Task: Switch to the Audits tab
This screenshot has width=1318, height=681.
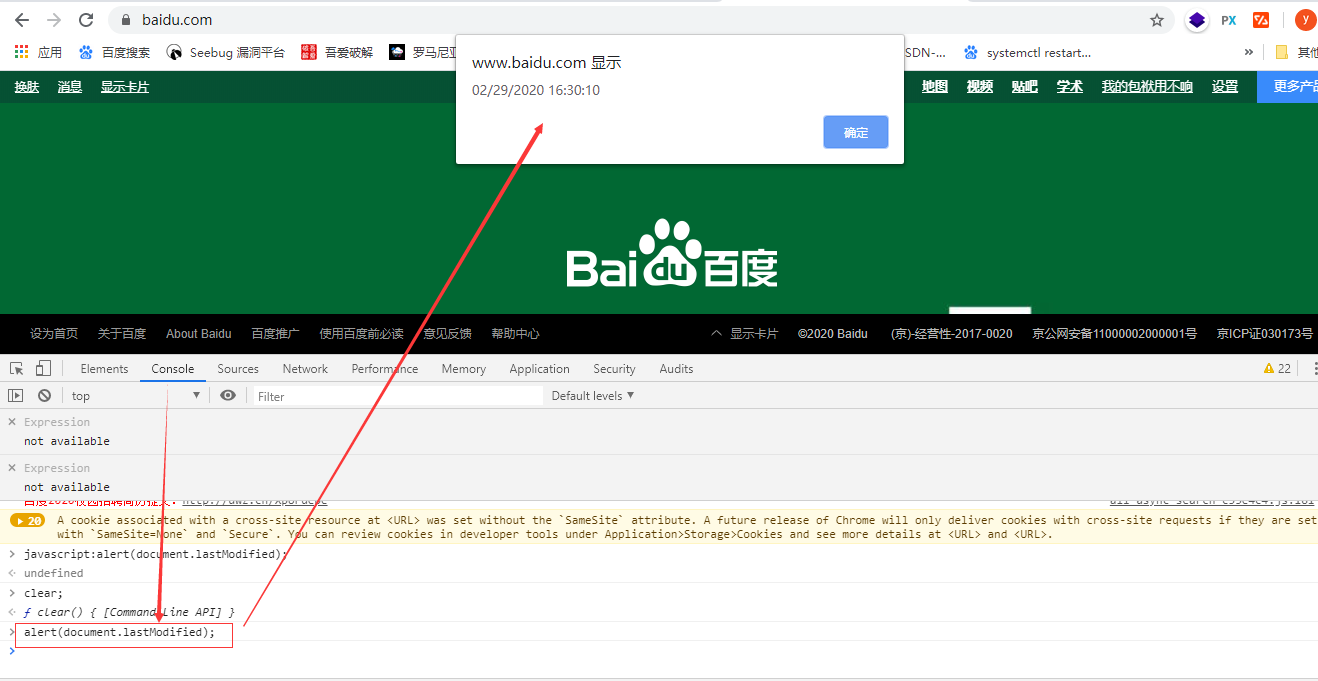Action: (676, 369)
